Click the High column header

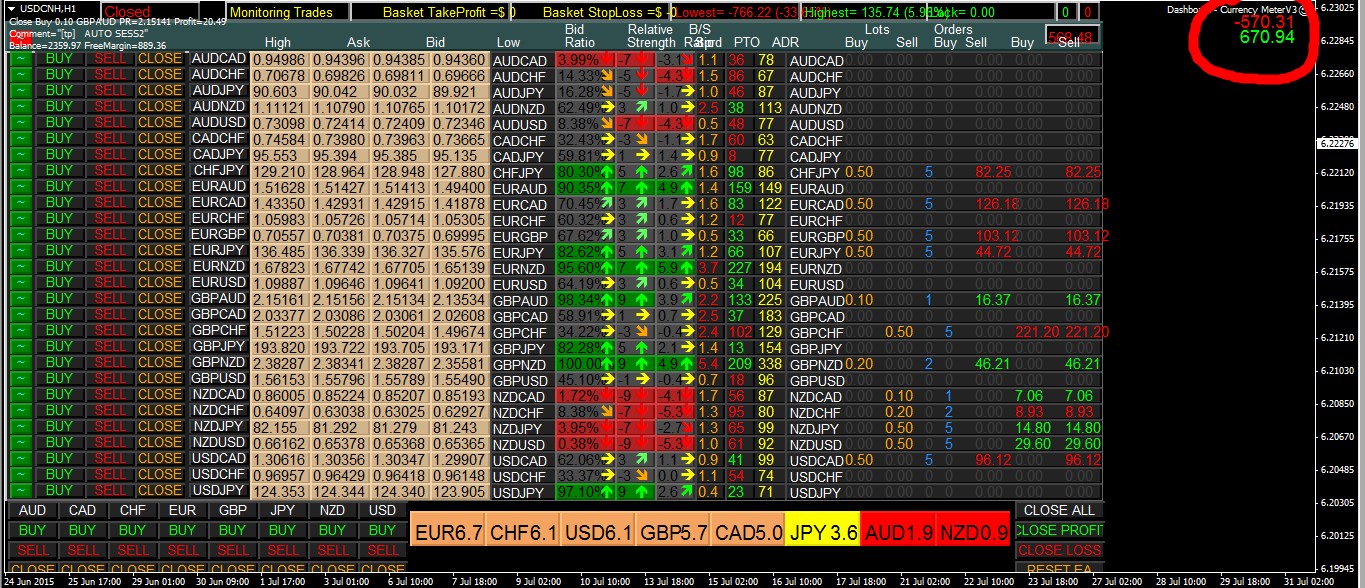coord(278,43)
